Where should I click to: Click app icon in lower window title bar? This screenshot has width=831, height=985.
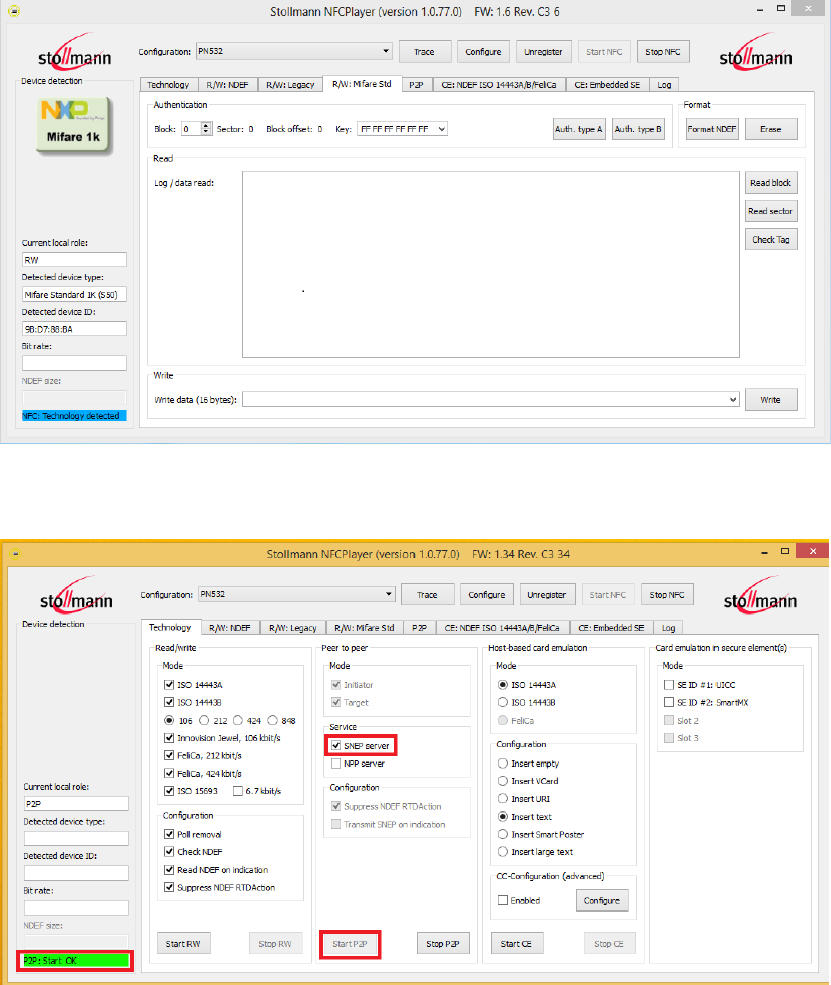click(x=16, y=553)
